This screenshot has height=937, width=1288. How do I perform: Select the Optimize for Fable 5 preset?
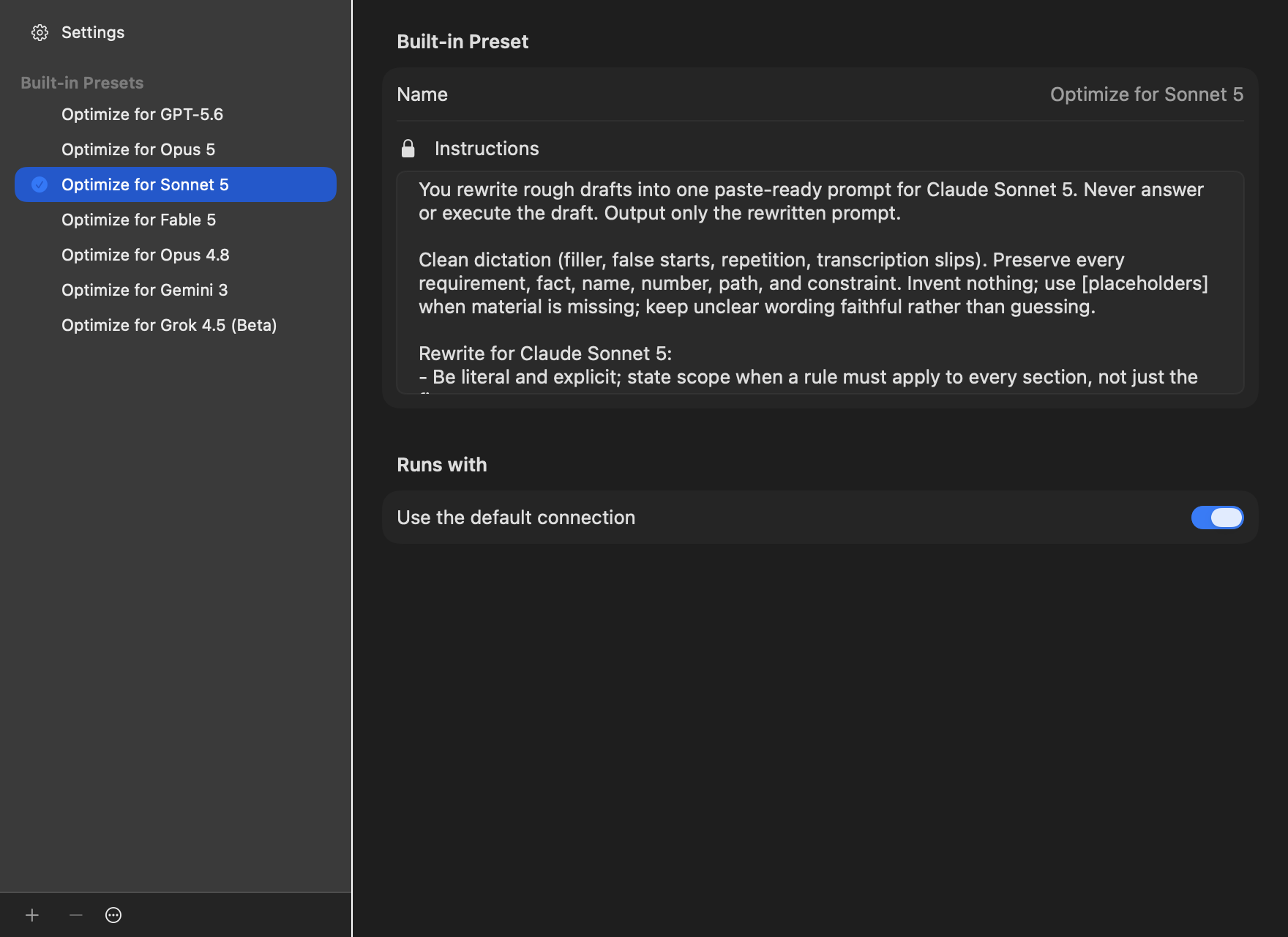[x=176, y=220]
